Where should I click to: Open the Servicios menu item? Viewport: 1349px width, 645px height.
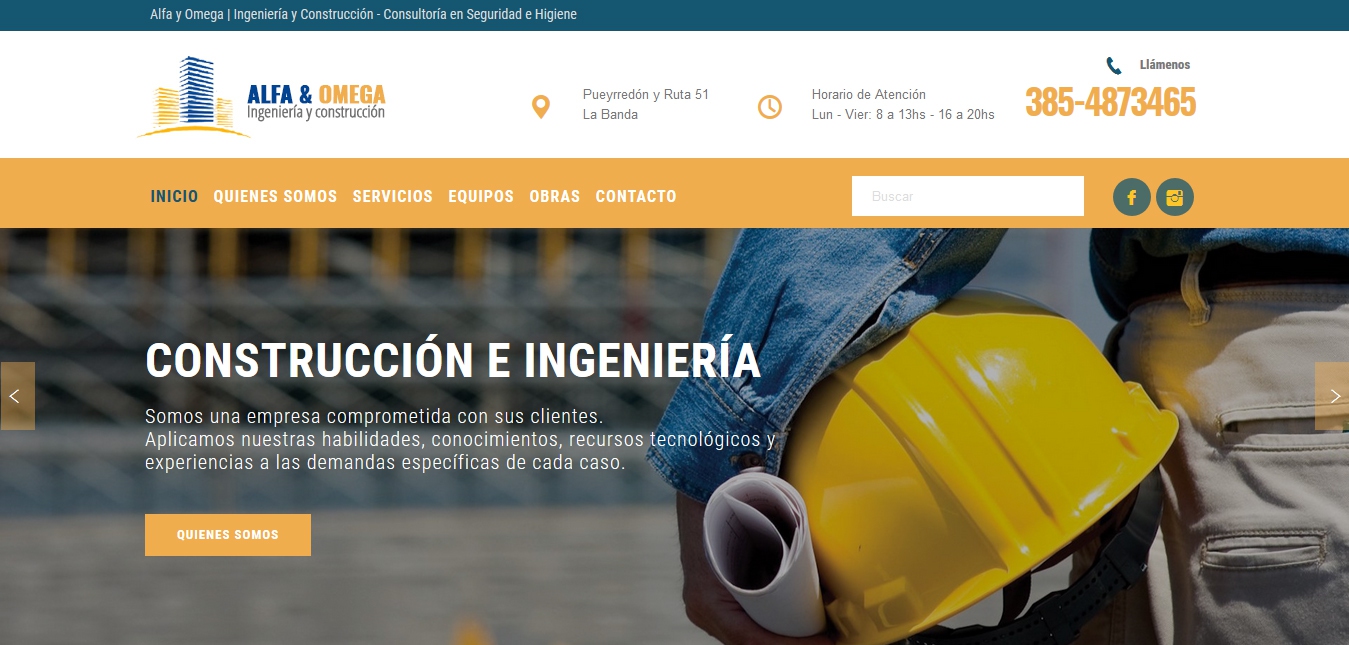(392, 196)
